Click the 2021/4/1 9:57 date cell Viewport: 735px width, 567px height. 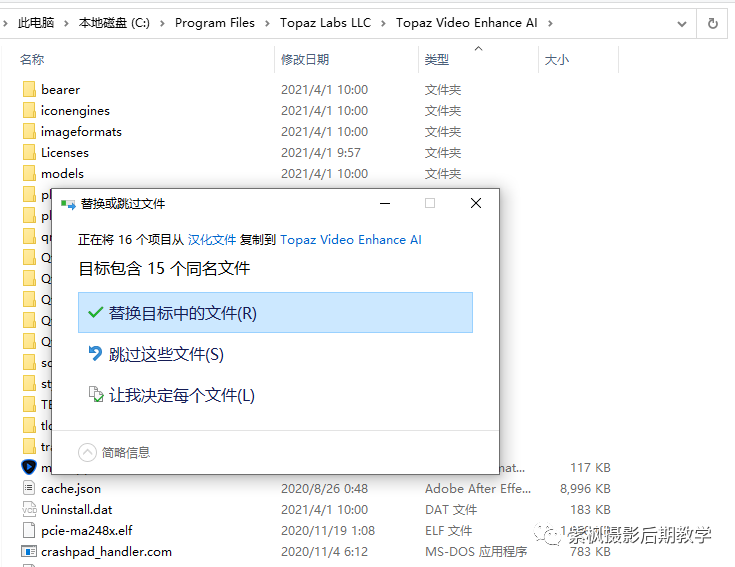point(321,153)
